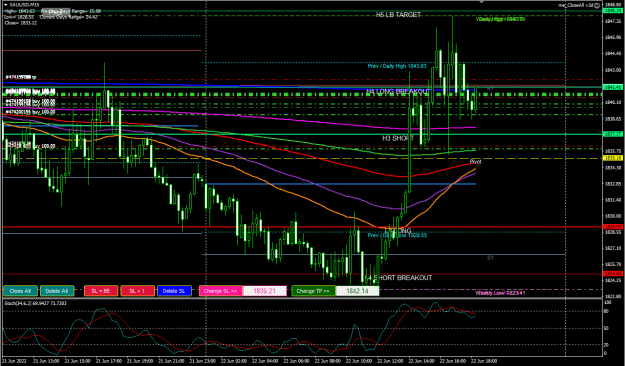Screen dimensions: 625x366
Task: Select the stop loss field showing 1836.21
Action: point(265,291)
